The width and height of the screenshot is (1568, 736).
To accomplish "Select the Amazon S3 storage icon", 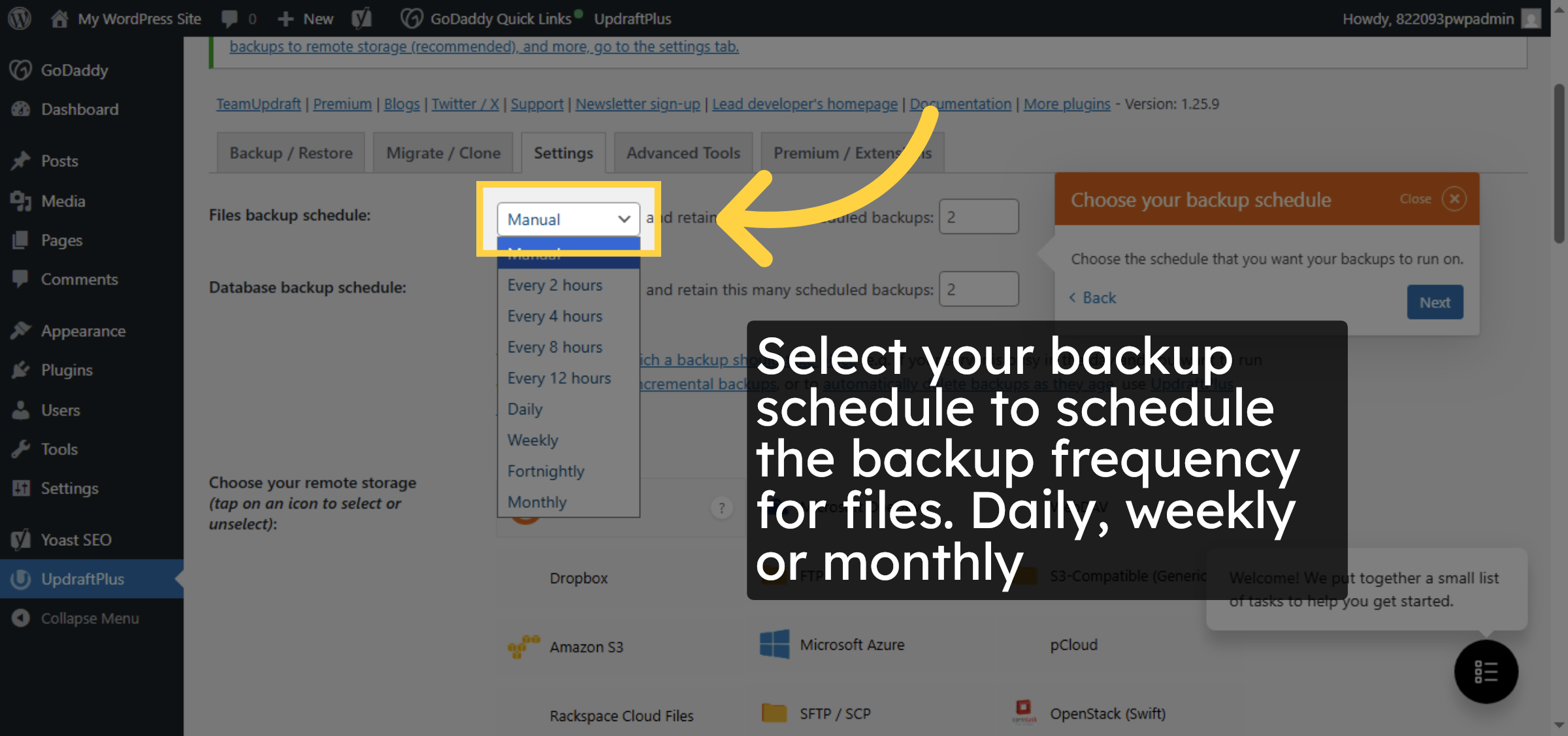I will click(x=523, y=646).
